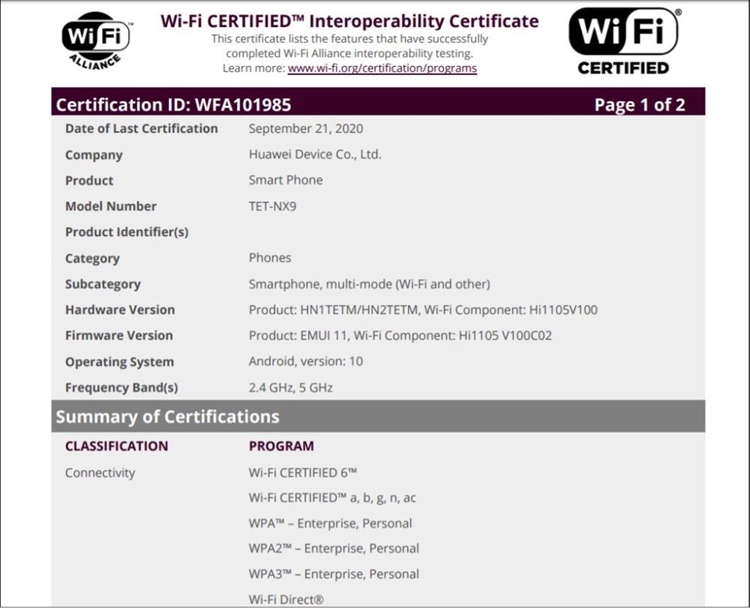Click the Page 1 of 2 indicator
The image size is (750, 608).
pyautogui.click(x=640, y=105)
